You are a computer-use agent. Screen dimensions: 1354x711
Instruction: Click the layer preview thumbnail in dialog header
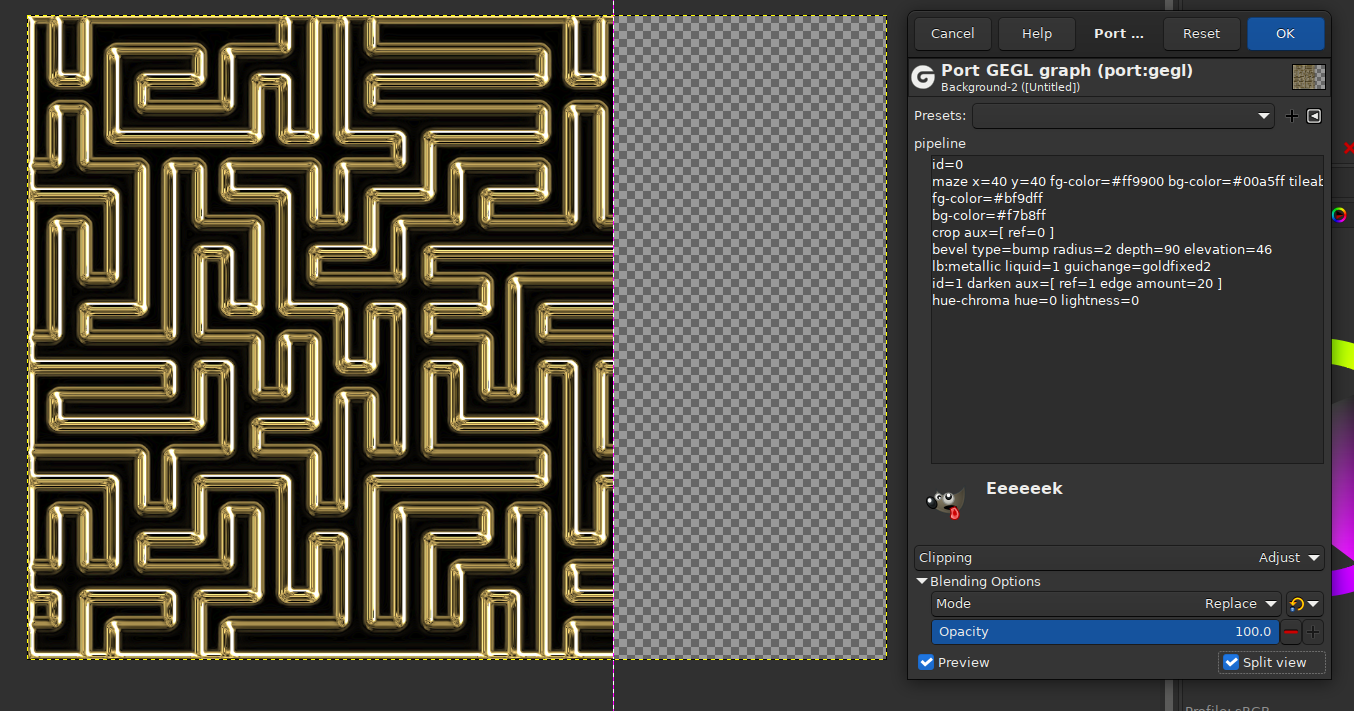tap(1309, 77)
